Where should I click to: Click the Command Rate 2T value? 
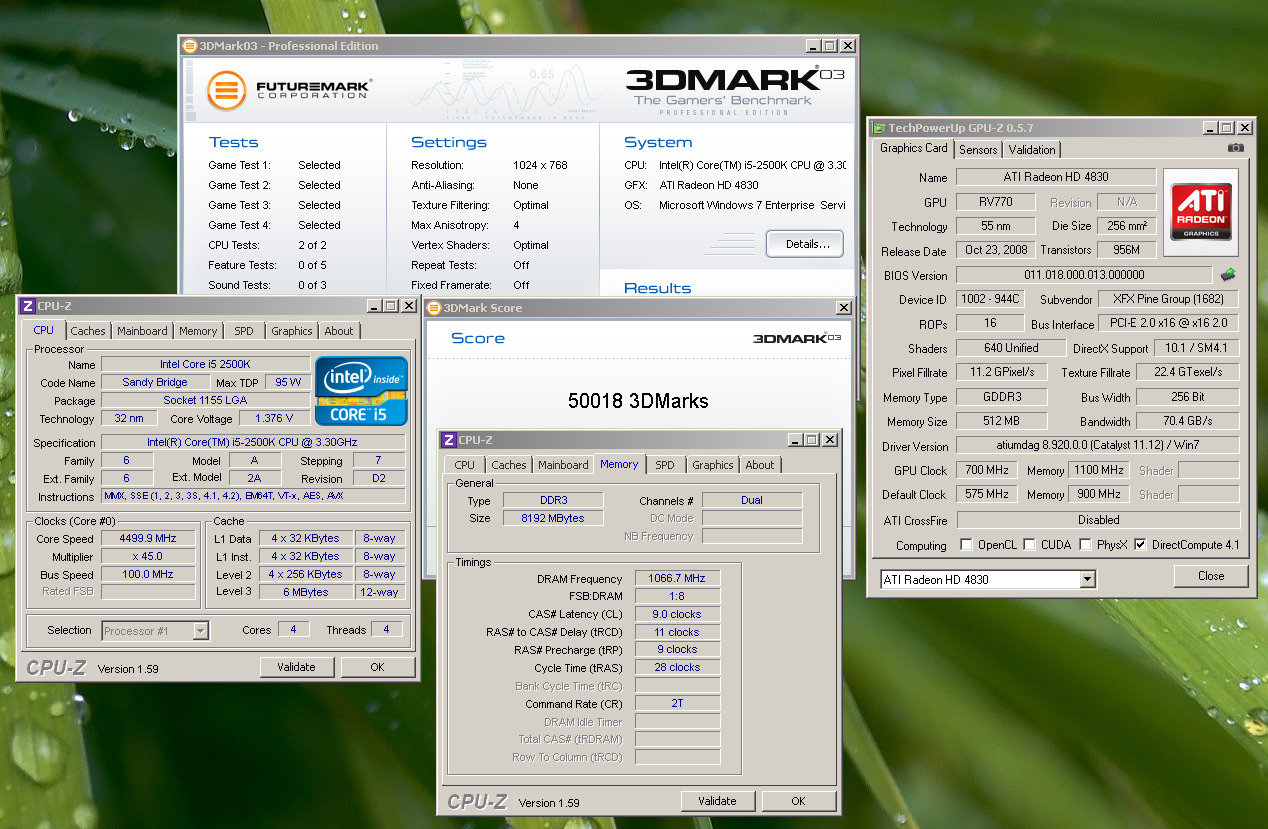[677, 703]
